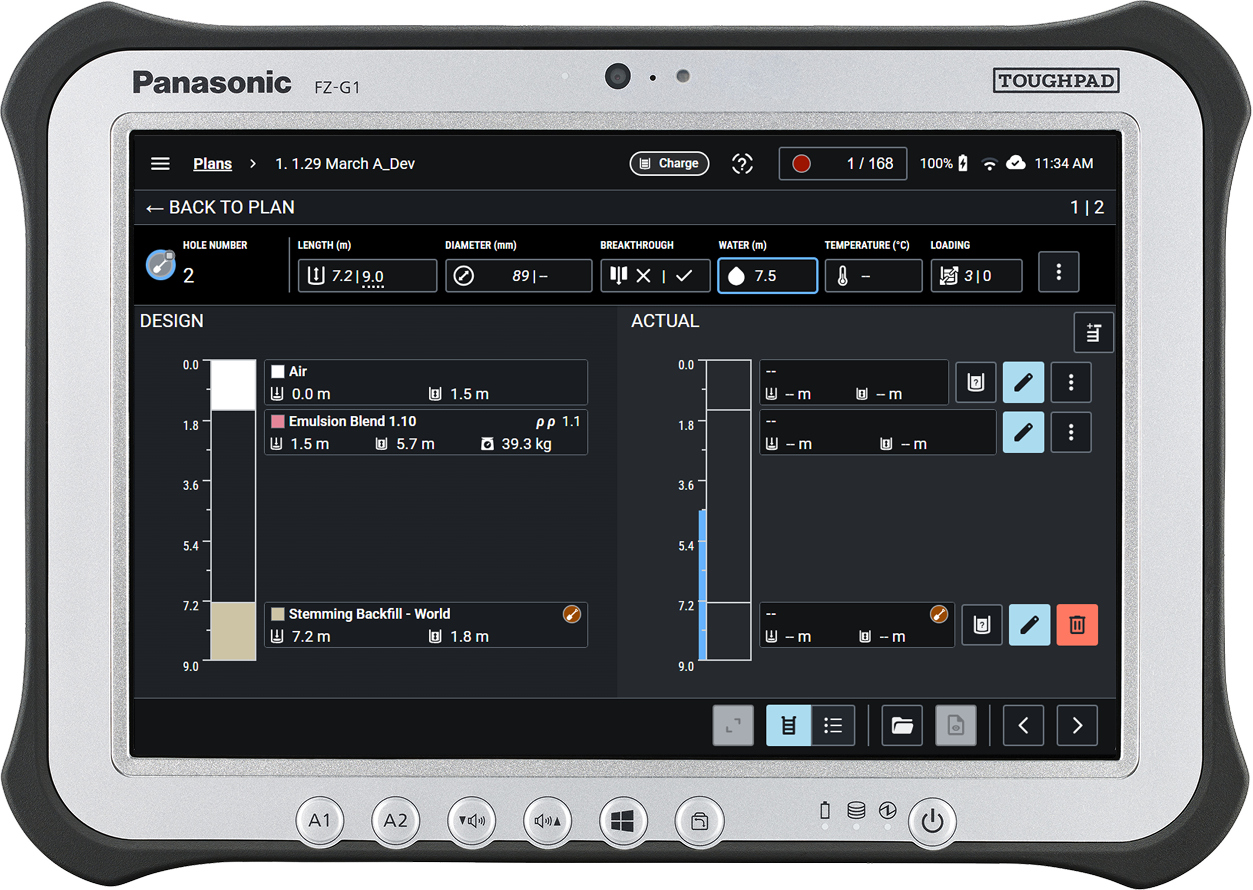1253x890 pixels.
Task: Click the white Air color swatch
Action: pyautogui.click(x=278, y=372)
